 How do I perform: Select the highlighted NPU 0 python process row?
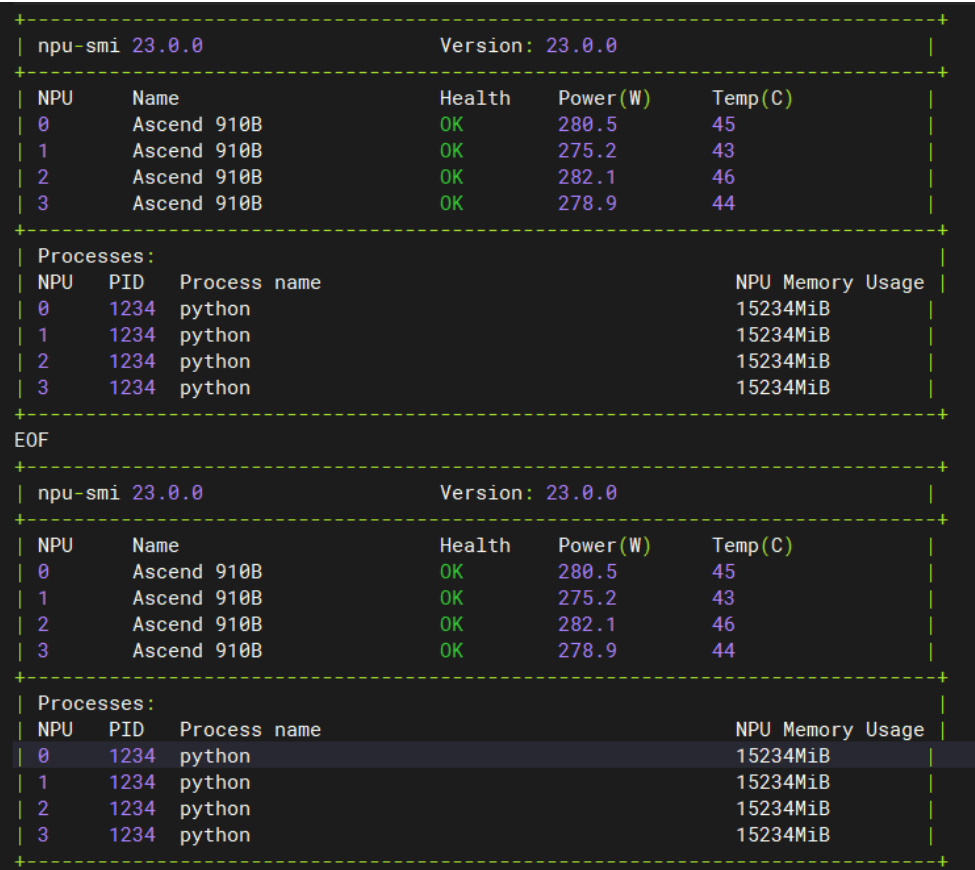[x=494, y=755]
